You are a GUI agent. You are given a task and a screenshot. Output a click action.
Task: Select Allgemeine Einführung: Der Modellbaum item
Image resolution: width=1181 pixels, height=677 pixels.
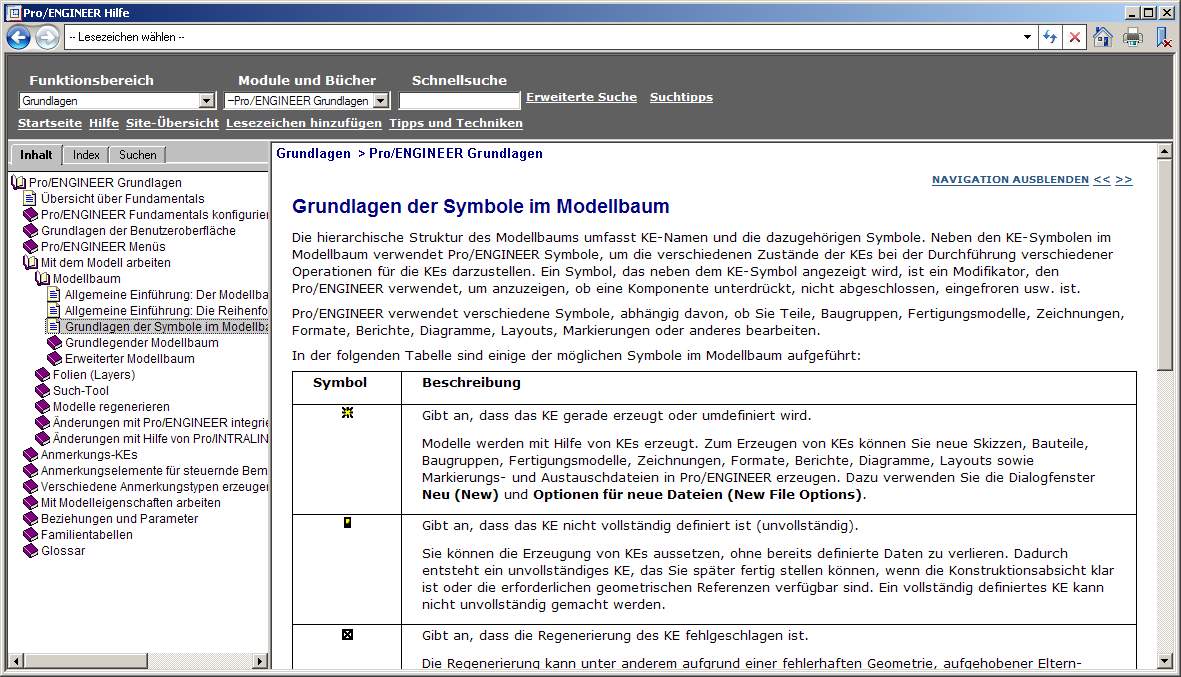tap(166, 294)
